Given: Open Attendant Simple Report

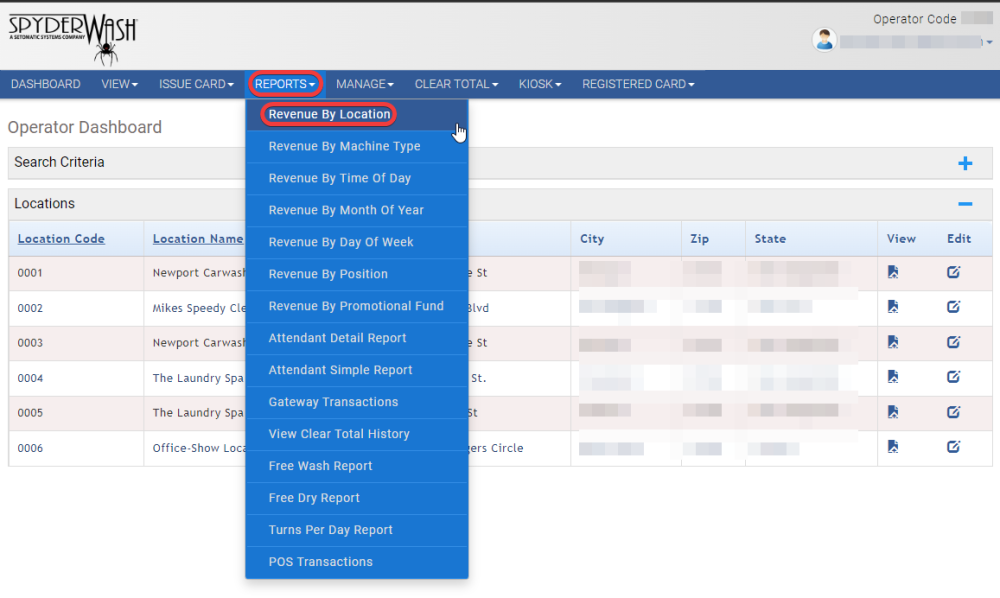Looking at the screenshot, I should [357, 370].
